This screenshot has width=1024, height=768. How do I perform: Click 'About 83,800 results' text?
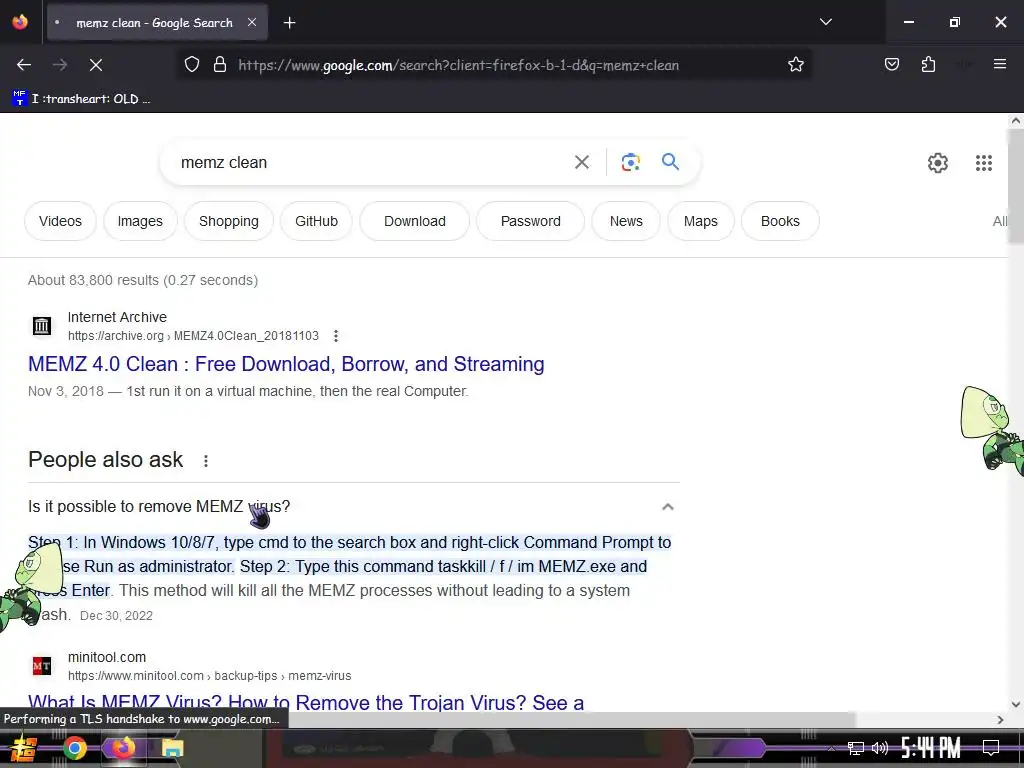pos(93,280)
